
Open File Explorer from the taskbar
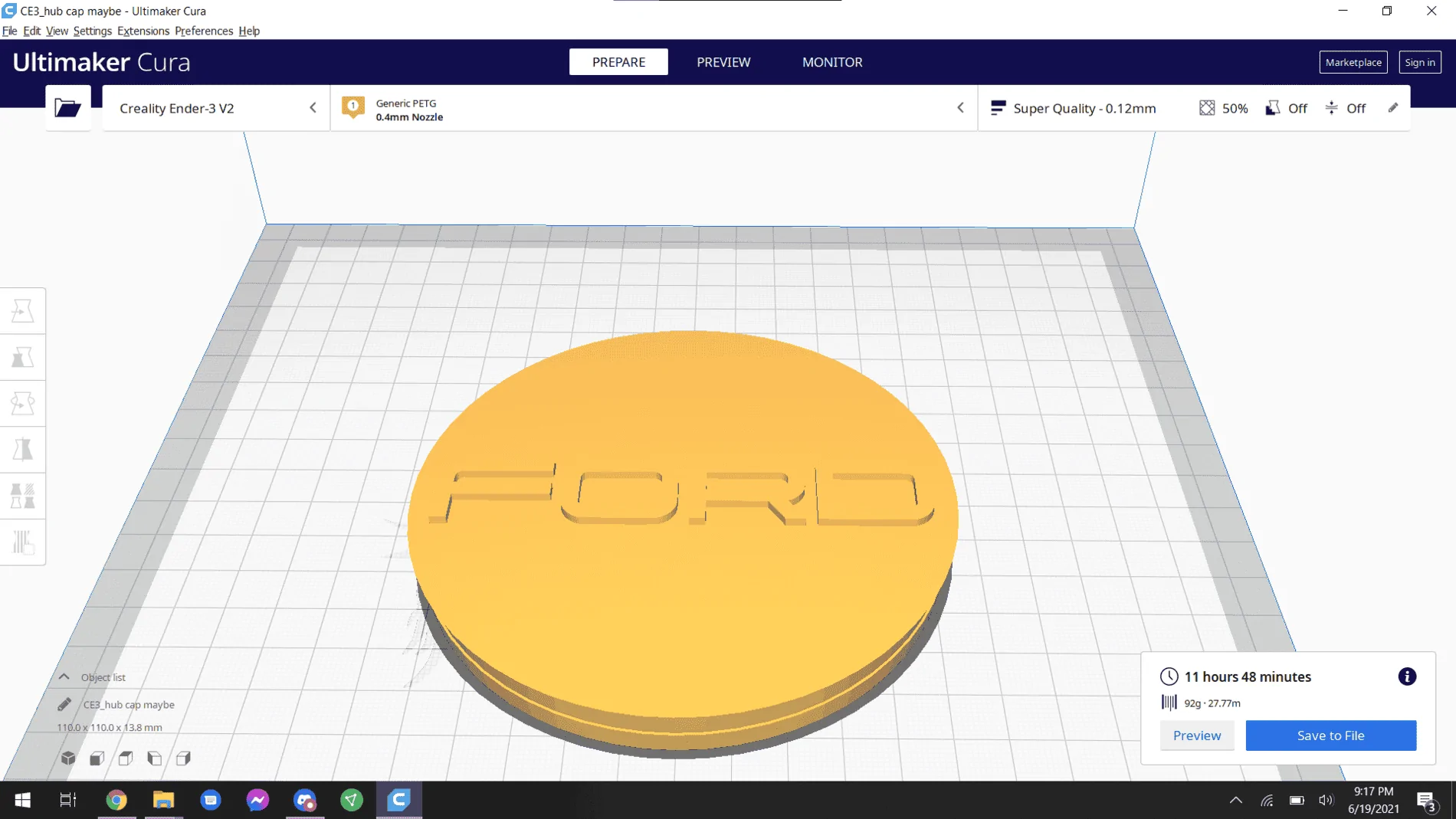tap(163, 800)
